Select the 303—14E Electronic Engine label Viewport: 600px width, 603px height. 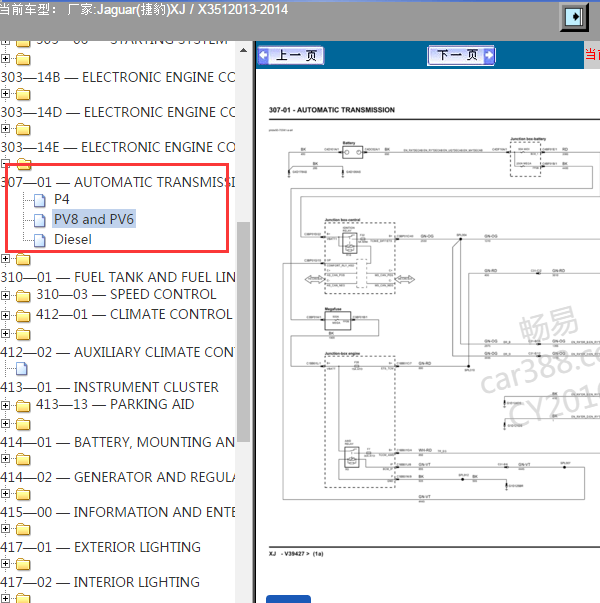118,147
